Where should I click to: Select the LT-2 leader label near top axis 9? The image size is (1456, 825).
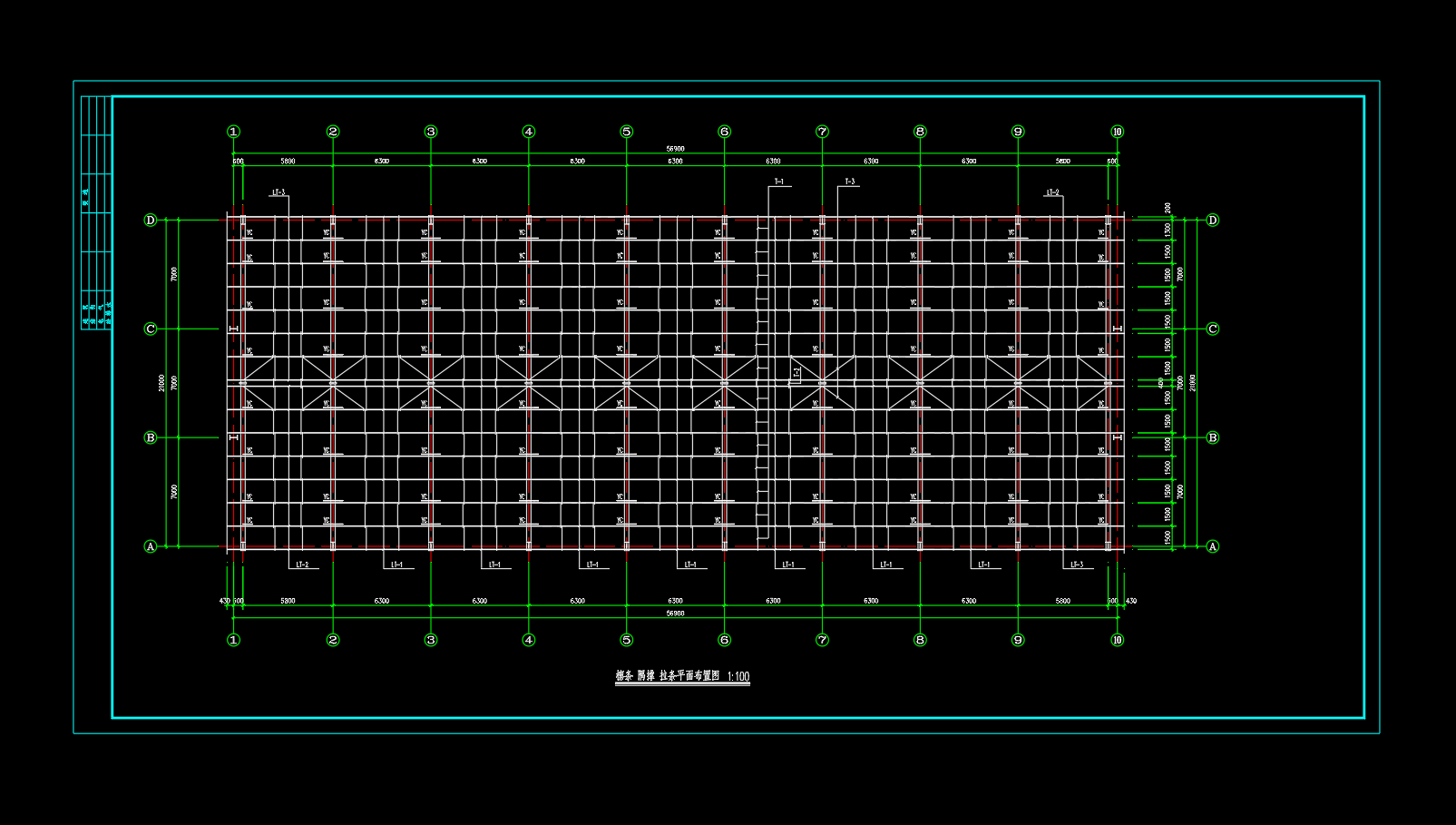click(x=1052, y=192)
